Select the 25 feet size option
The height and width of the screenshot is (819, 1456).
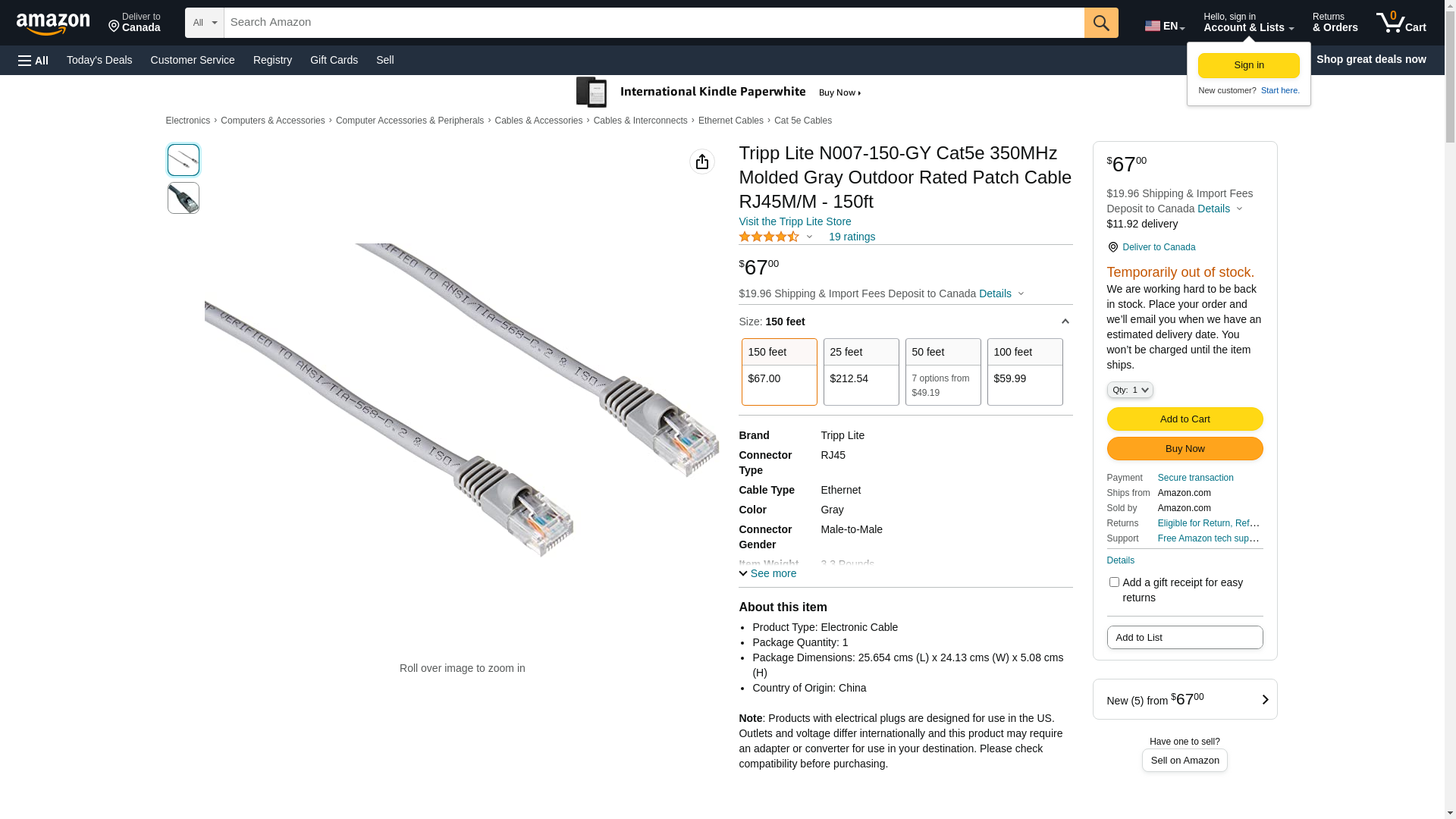861,372
